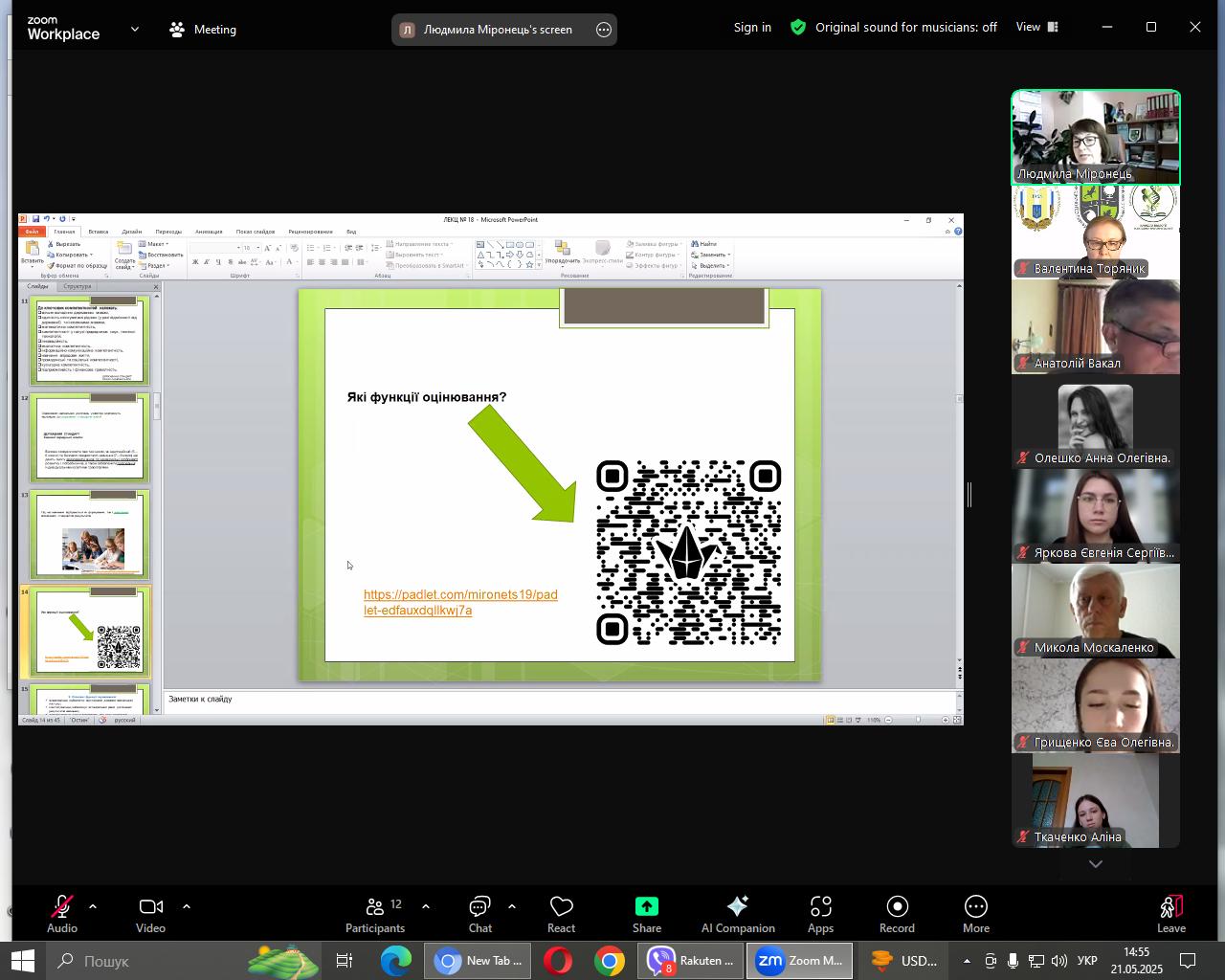Open the font size dropdown in PowerPoint
This screenshot has width=1225, height=980.
coord(258,248)
